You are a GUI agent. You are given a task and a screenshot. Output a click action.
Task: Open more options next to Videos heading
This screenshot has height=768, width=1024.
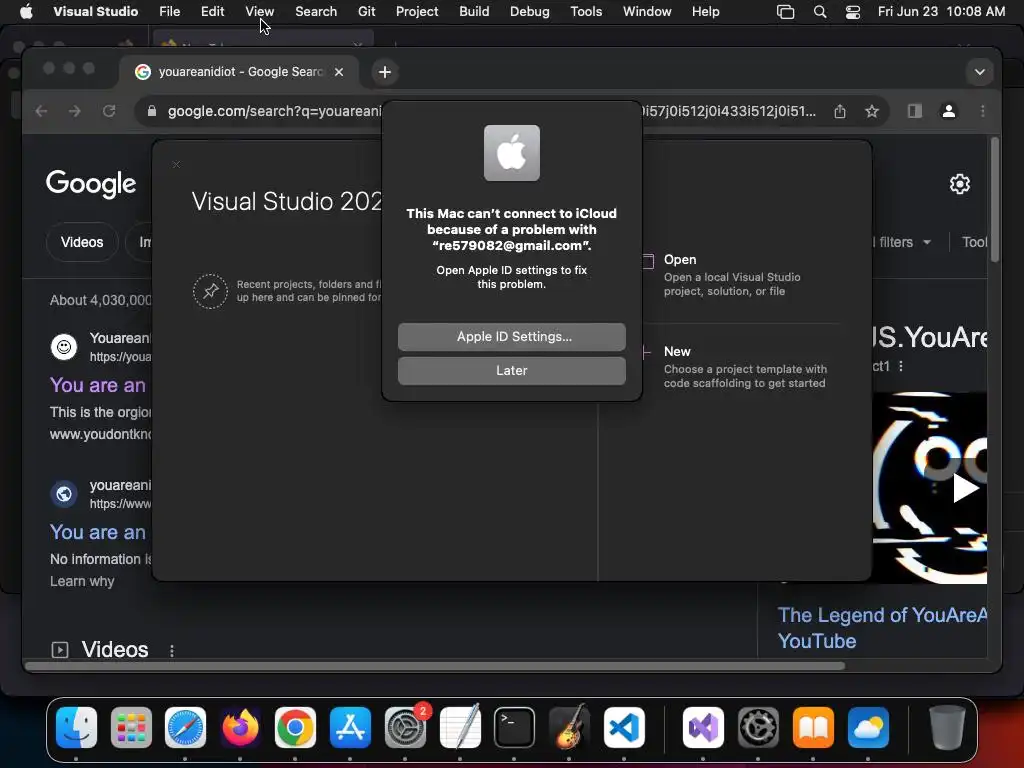pyautogui.click(x=172, y=650)
